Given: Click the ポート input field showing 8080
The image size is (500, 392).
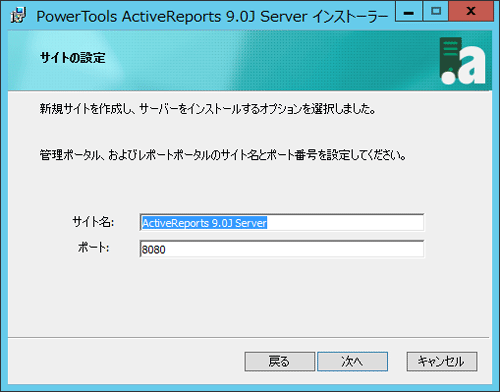Looking at the screenshot, I should pyautogui.click(x=282, y=249).
